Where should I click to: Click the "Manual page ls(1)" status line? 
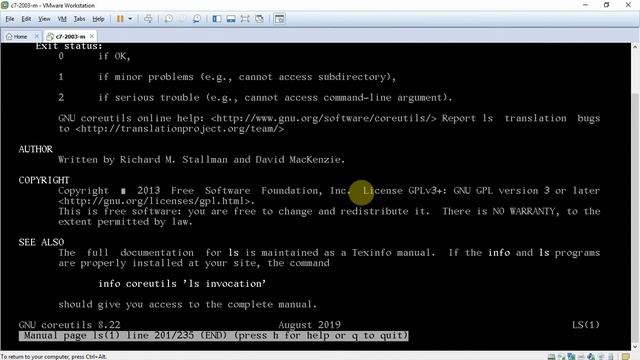[x=213, y=336]
